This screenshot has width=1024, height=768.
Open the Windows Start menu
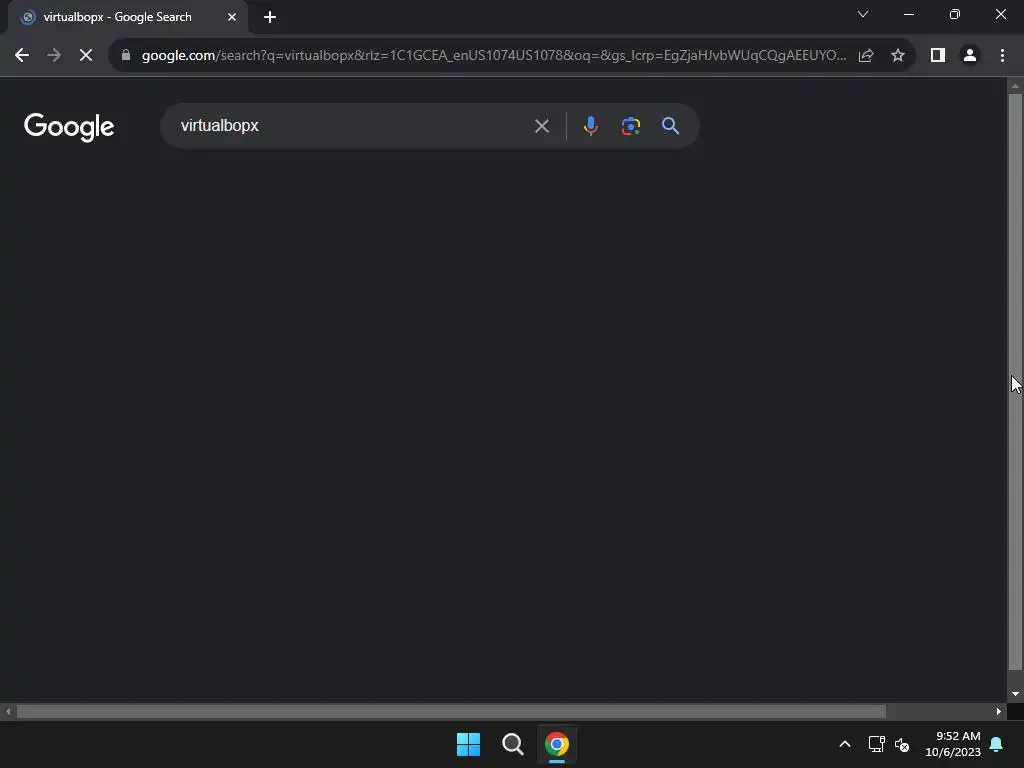pyautogui.click(x=468, y=744)
